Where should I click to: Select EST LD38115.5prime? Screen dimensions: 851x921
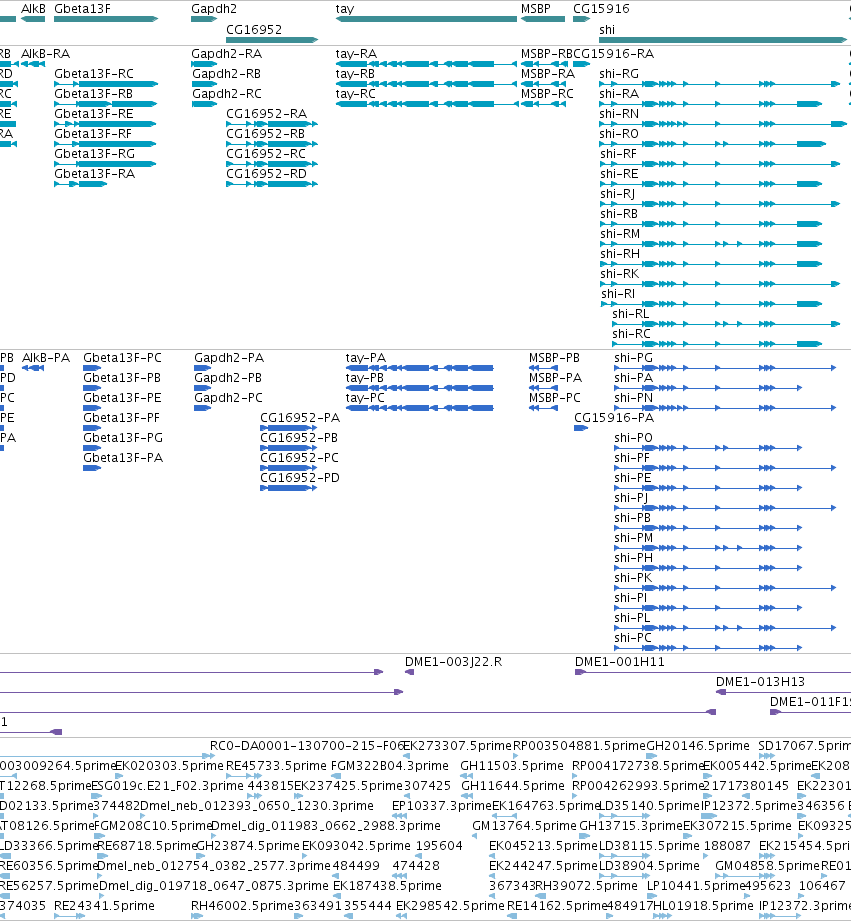[649, 846]
